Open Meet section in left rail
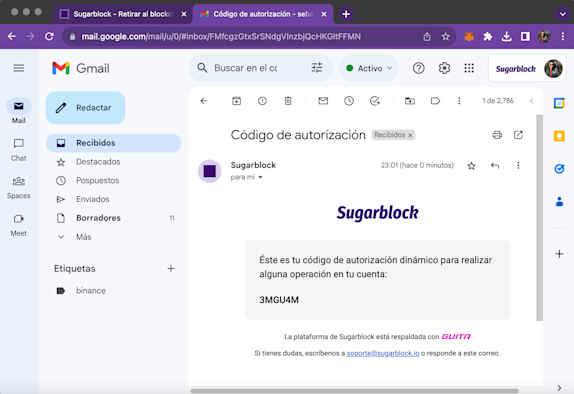Screen dimensions: 574x394 pyautogui.click(x=19, y=225)
